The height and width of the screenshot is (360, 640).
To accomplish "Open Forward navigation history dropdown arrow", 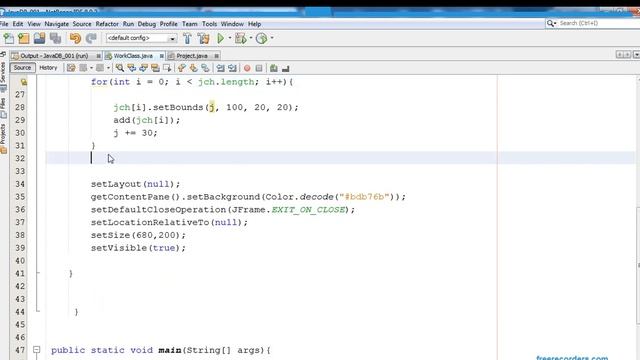I will point(108,68).
